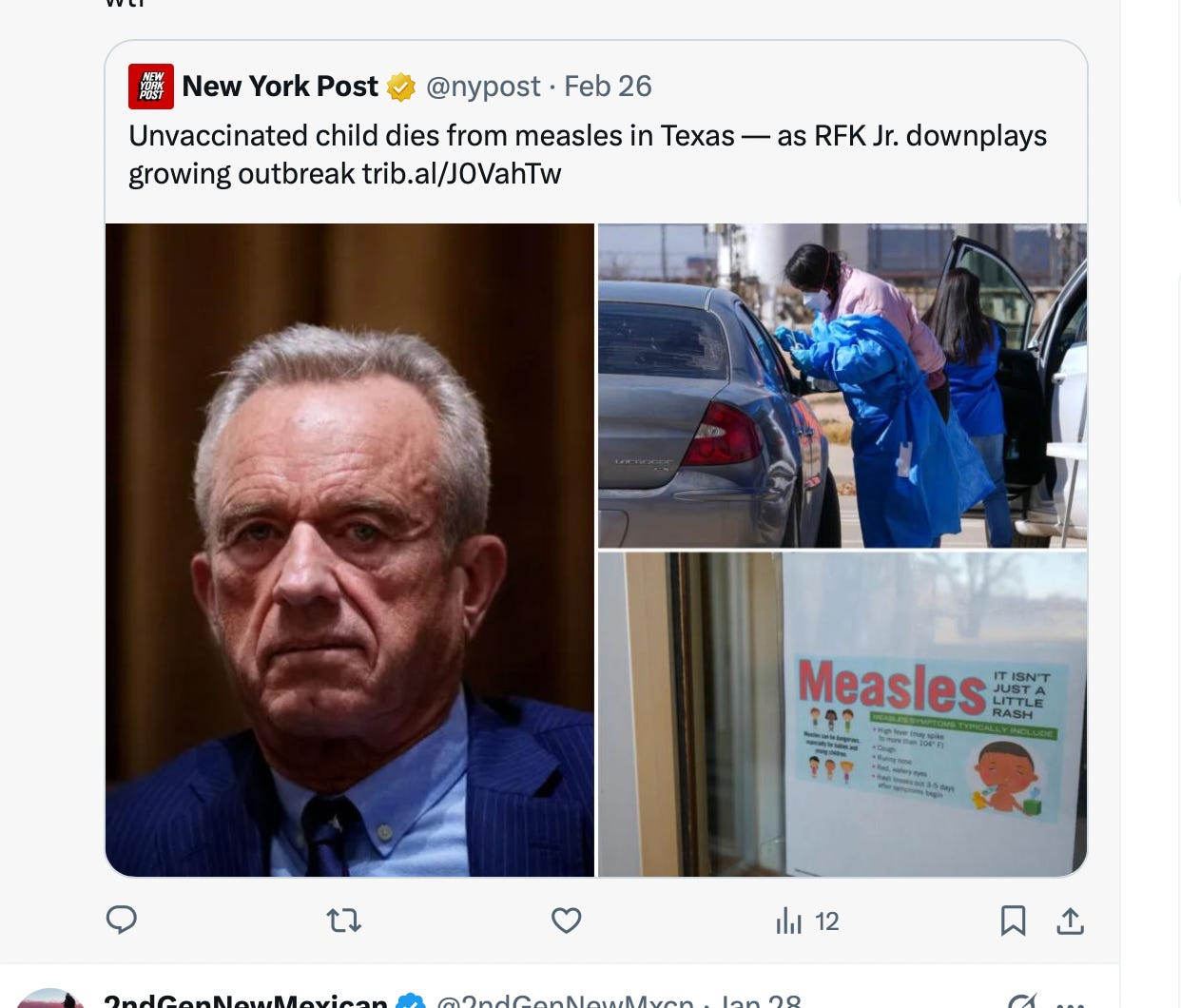The height and width of the screenshot is (1008, 1181).
Task: Open the drive-through testing car photo
Action: click(842, 385)
